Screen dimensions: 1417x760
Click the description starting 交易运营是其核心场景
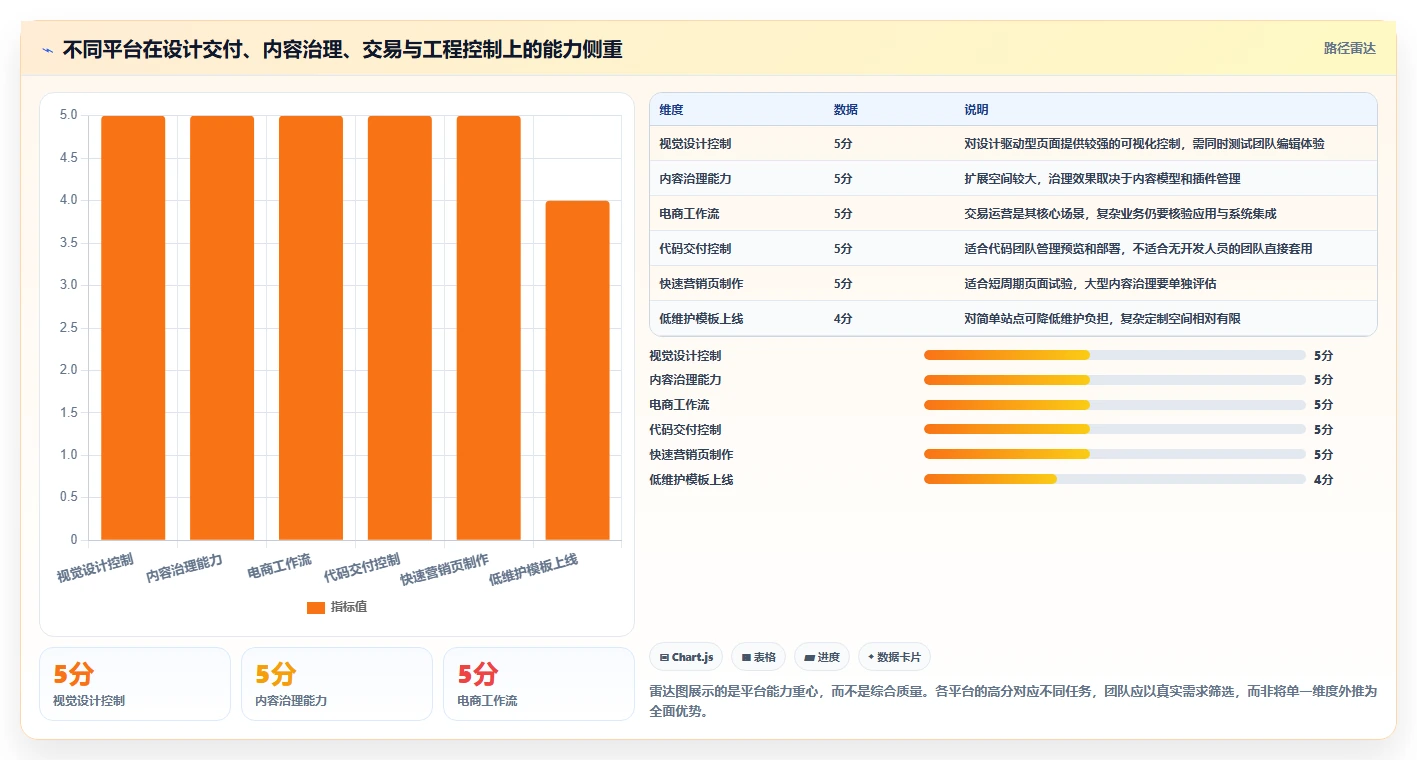1120,214
